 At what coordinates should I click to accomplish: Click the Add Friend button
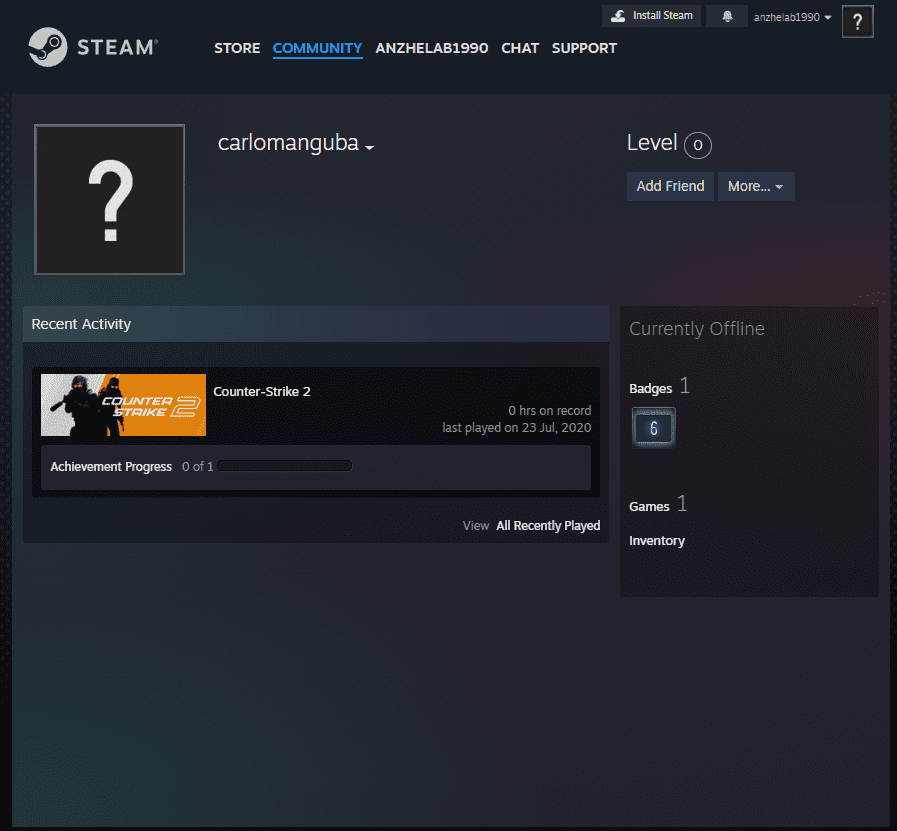coord(670,186)
